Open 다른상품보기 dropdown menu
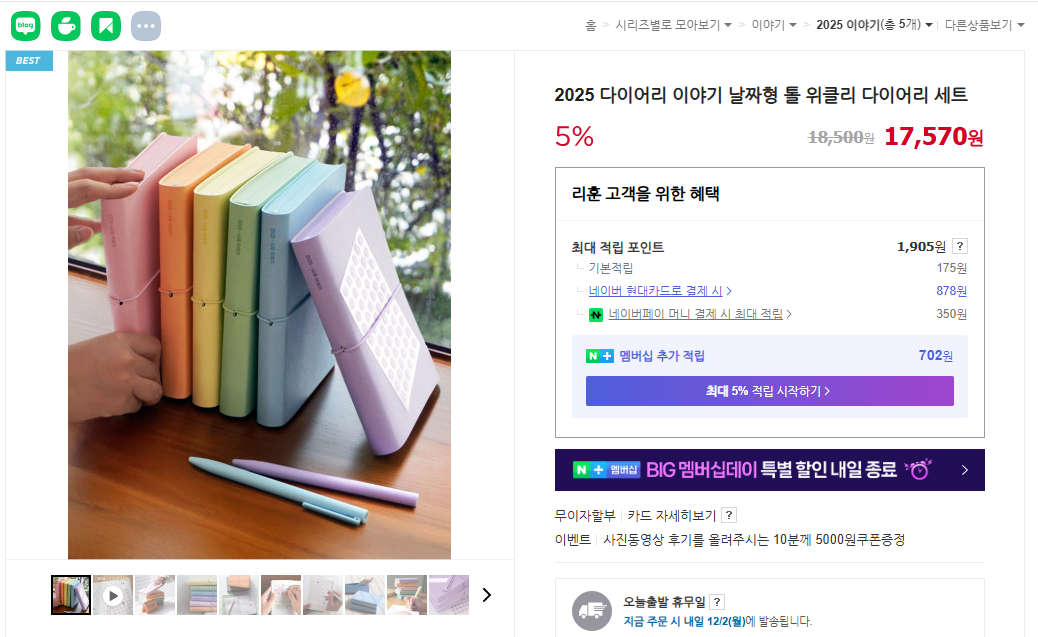 click(984, 25)
